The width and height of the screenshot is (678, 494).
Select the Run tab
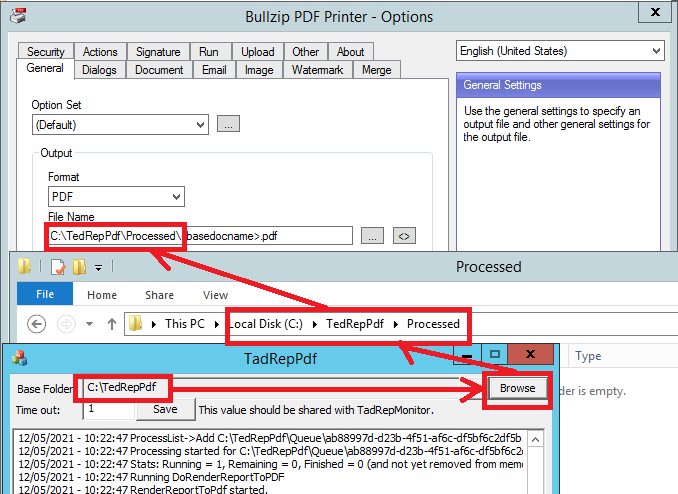tap(209, 52)
